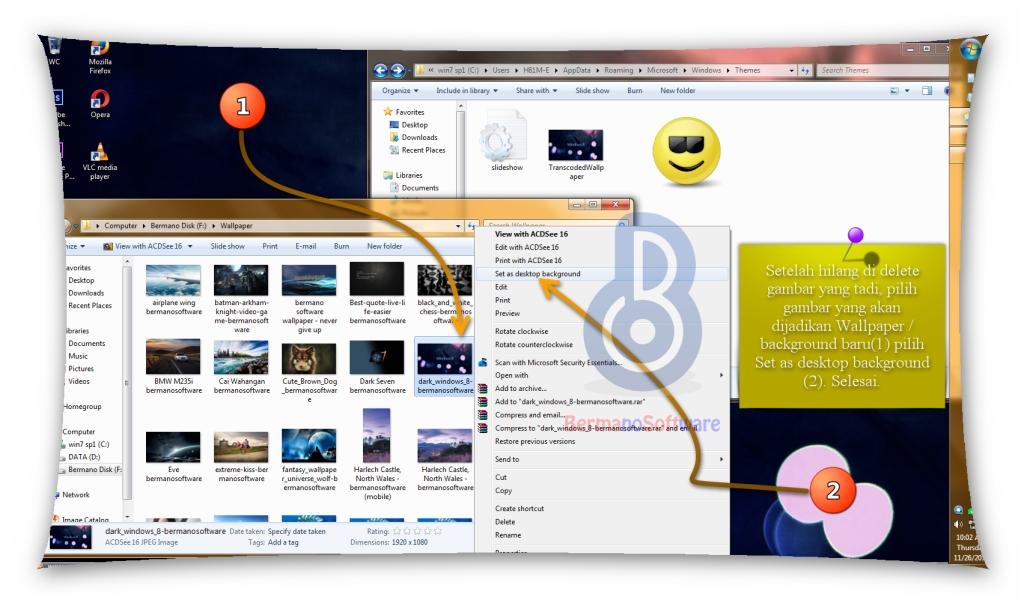Expand Open with submenu
1024x603 pixels.
(601, 375)
